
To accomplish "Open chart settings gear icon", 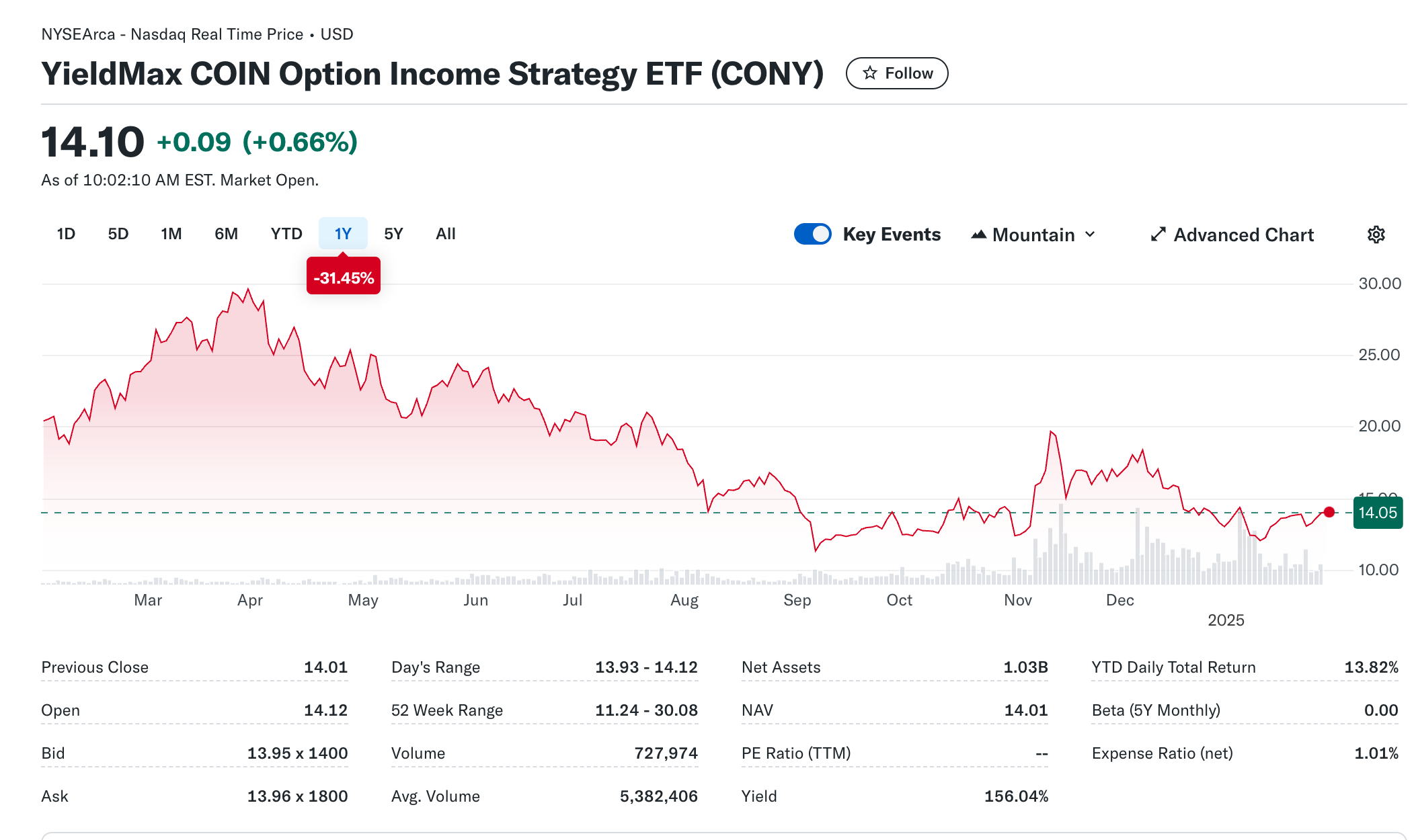I will pyautogui.click(x=1376, y=235).
